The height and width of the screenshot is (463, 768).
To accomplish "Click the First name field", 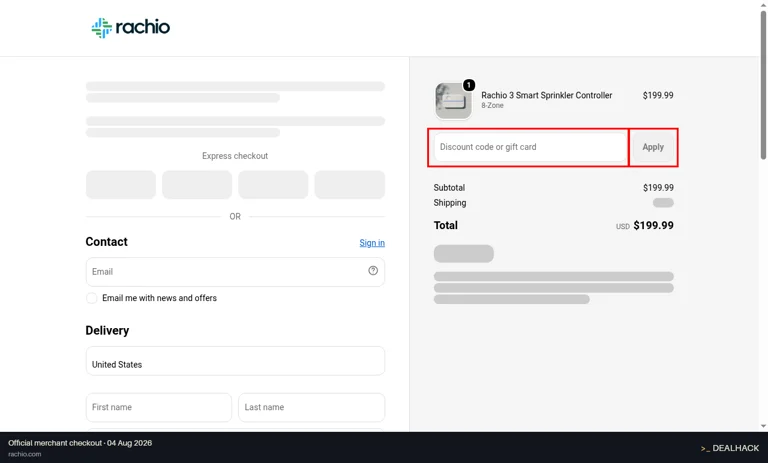I will pyautogui.click(x=159, y=407).
